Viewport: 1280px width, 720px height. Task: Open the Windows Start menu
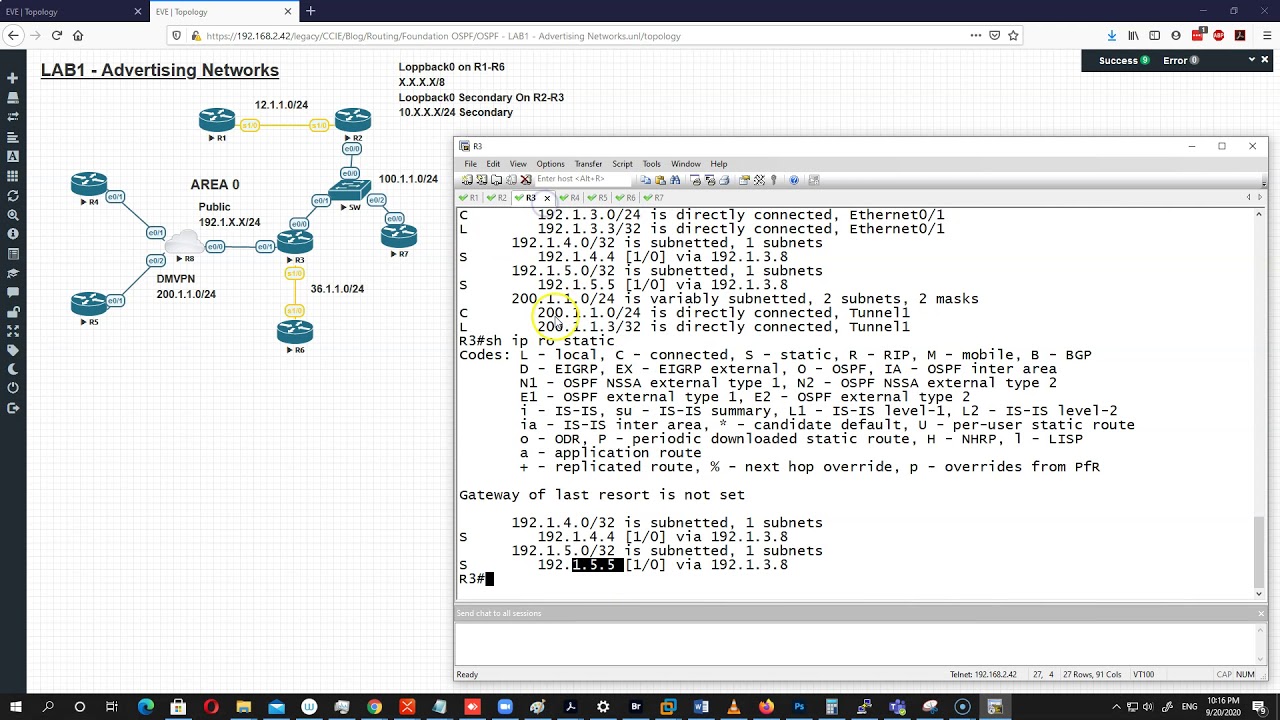pos(15,707)
